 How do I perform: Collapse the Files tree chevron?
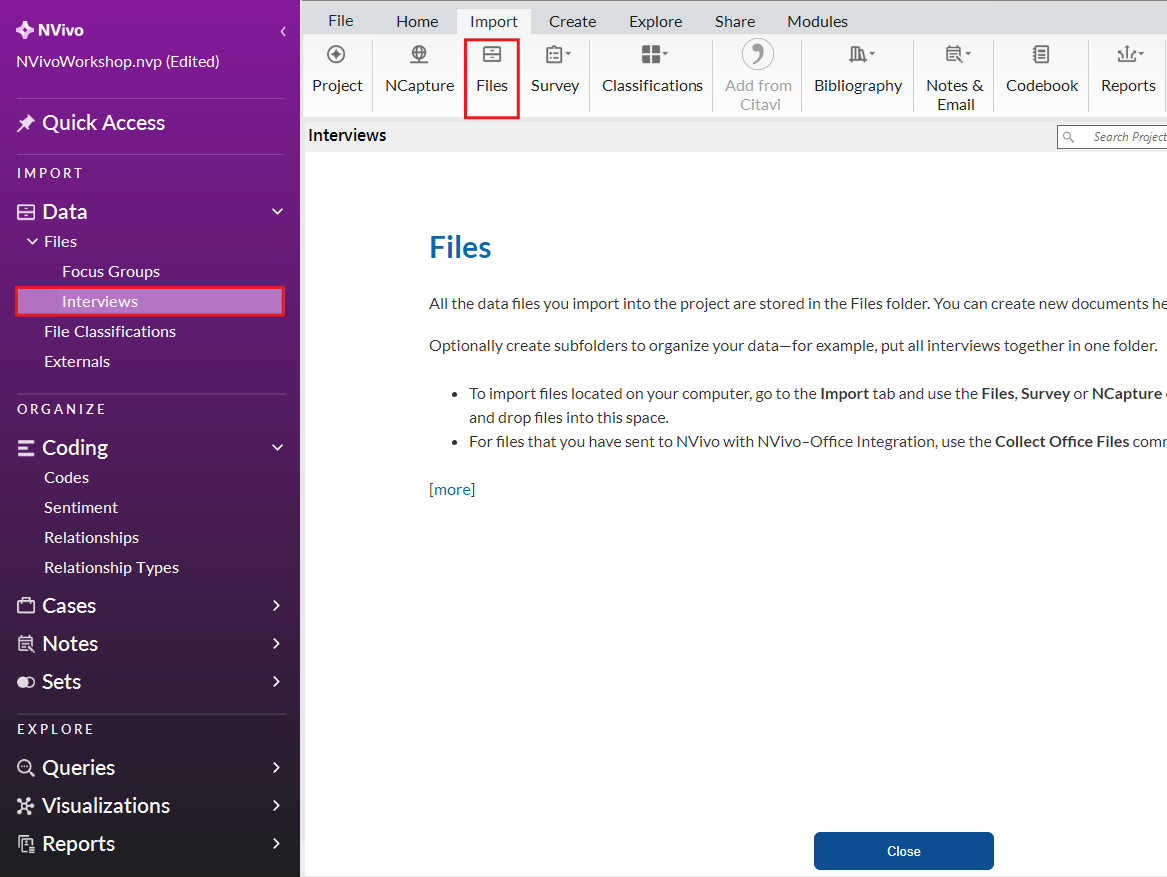pos(32,241)
